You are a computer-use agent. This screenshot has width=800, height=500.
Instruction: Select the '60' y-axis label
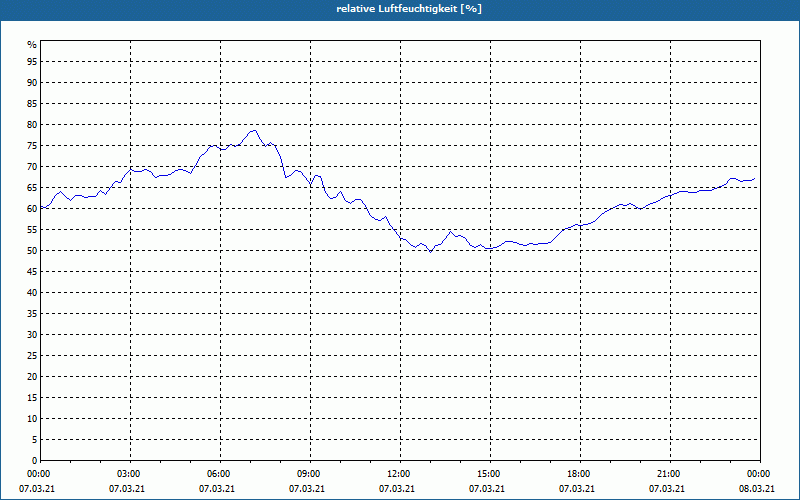tap(32, 209)
